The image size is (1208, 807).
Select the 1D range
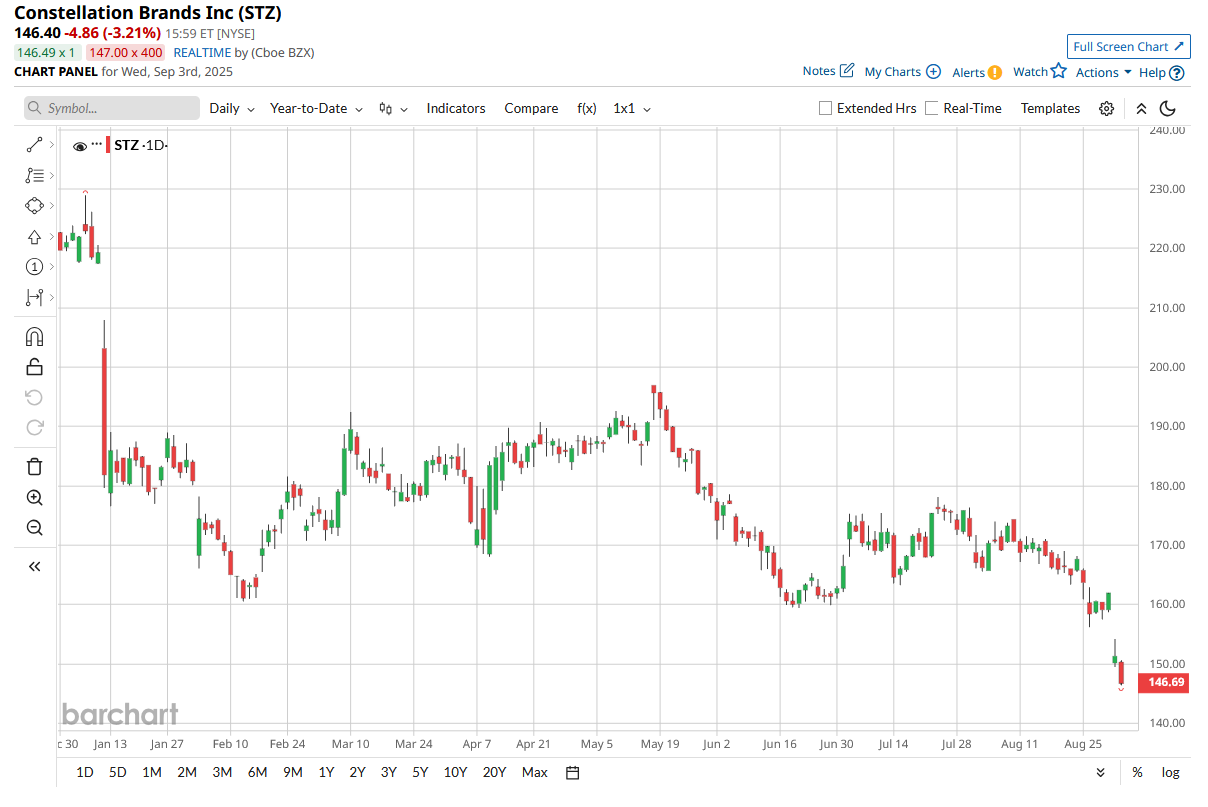85,772
